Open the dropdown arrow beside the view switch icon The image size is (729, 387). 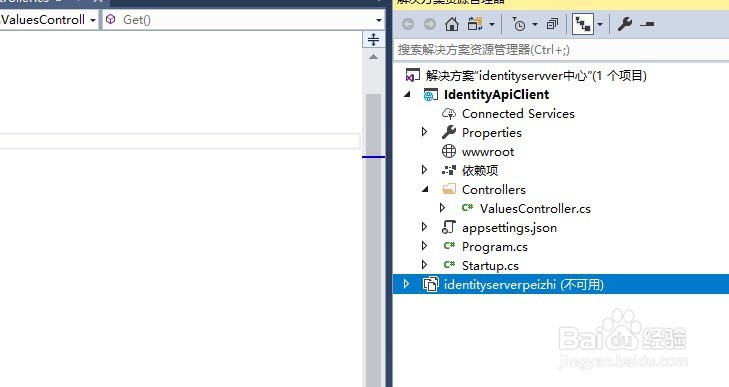[492, 24]
